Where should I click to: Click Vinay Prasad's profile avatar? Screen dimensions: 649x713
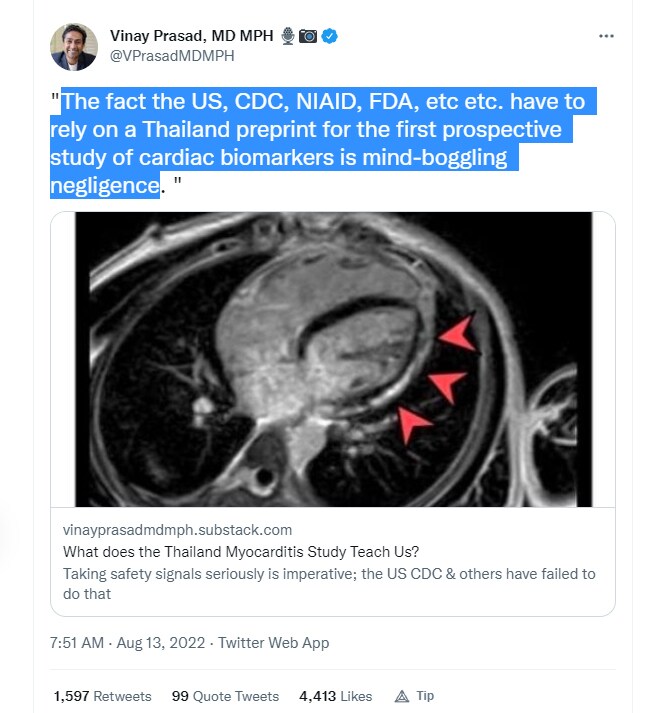74,47
